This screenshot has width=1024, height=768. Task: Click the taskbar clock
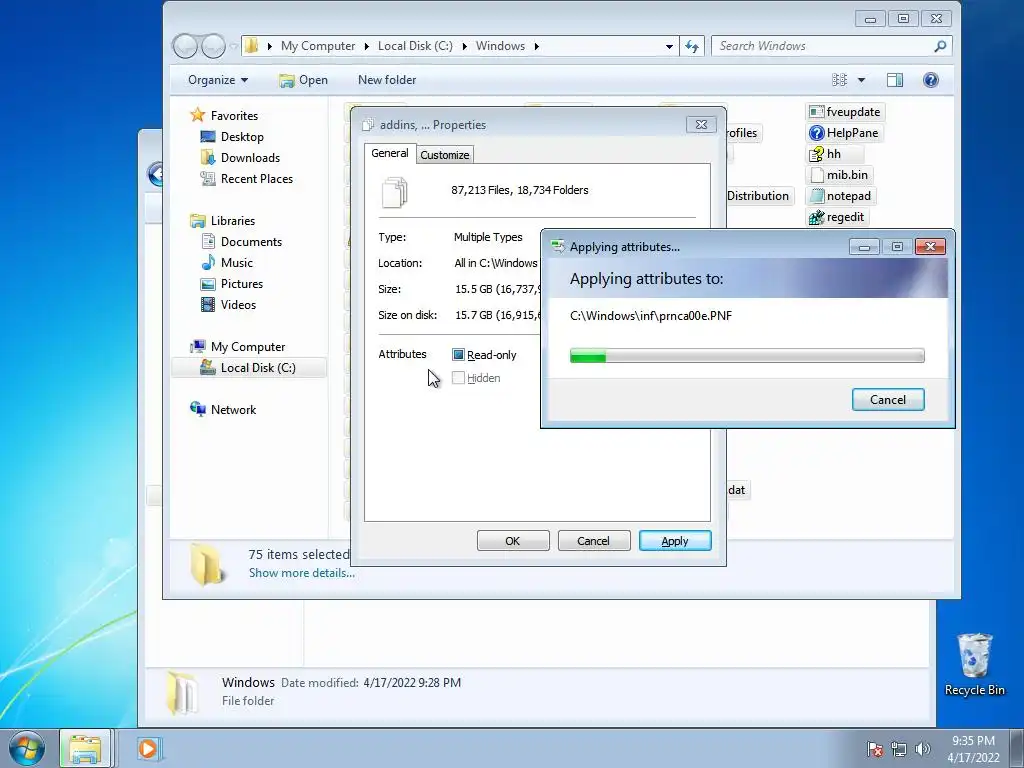point(973,749)
